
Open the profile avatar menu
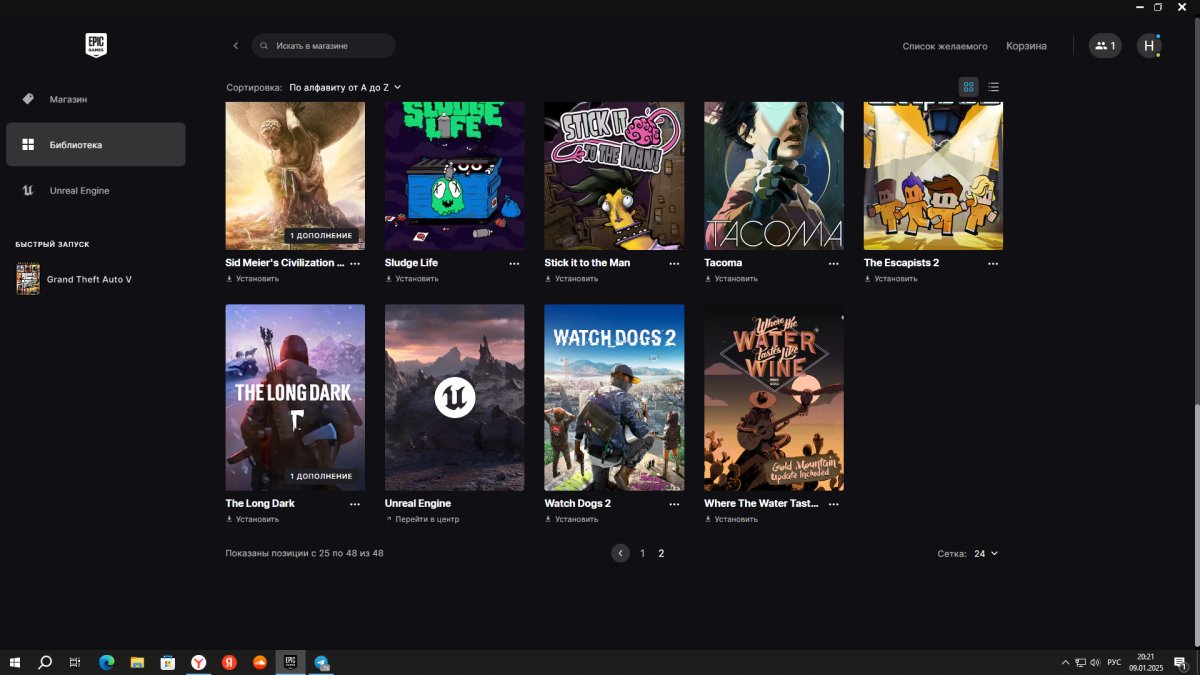click(x=1149, y=46)
